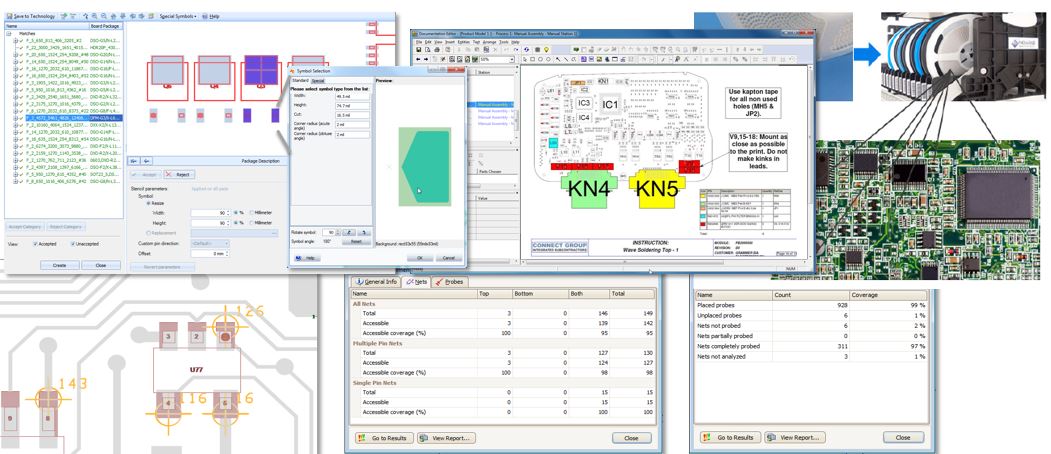This screenshot has height=454, width=1051.
Task: Select the Resize radio button
Action: [150, 202]
